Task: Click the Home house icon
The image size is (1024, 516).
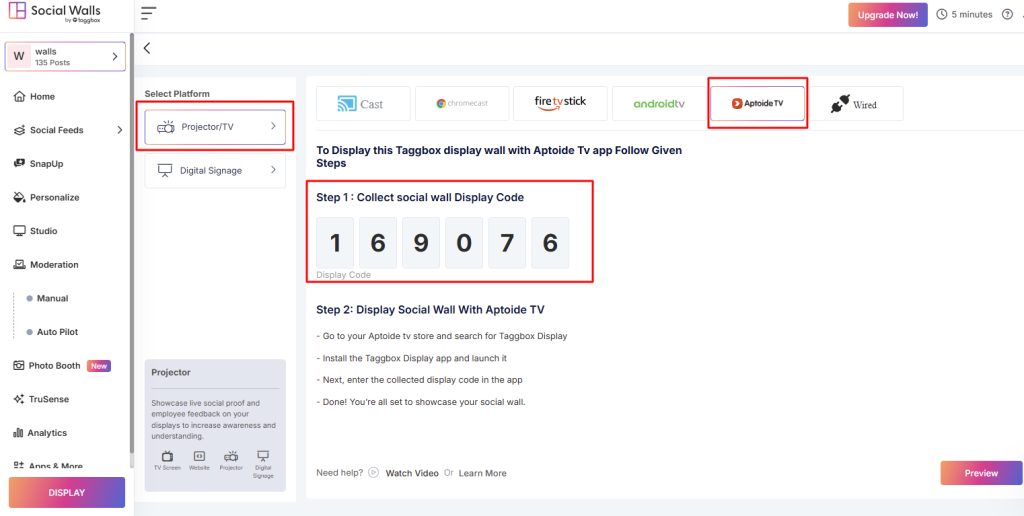Action: tap(20, 96)
